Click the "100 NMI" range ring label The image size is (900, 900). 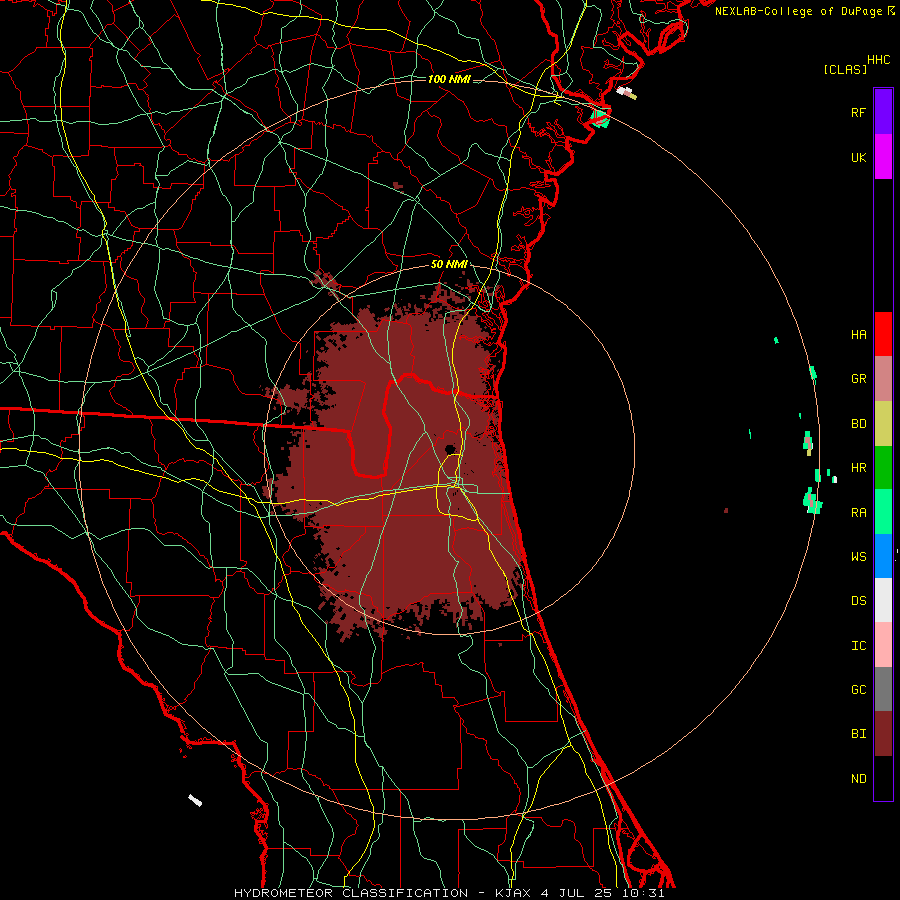tap(449, 79)
